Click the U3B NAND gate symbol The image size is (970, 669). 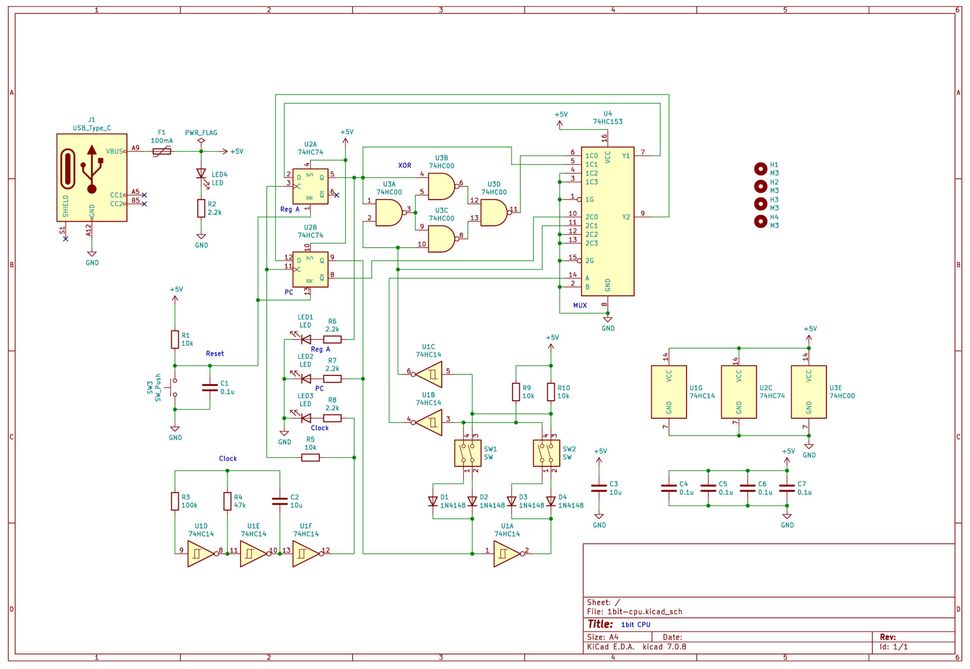440,185
